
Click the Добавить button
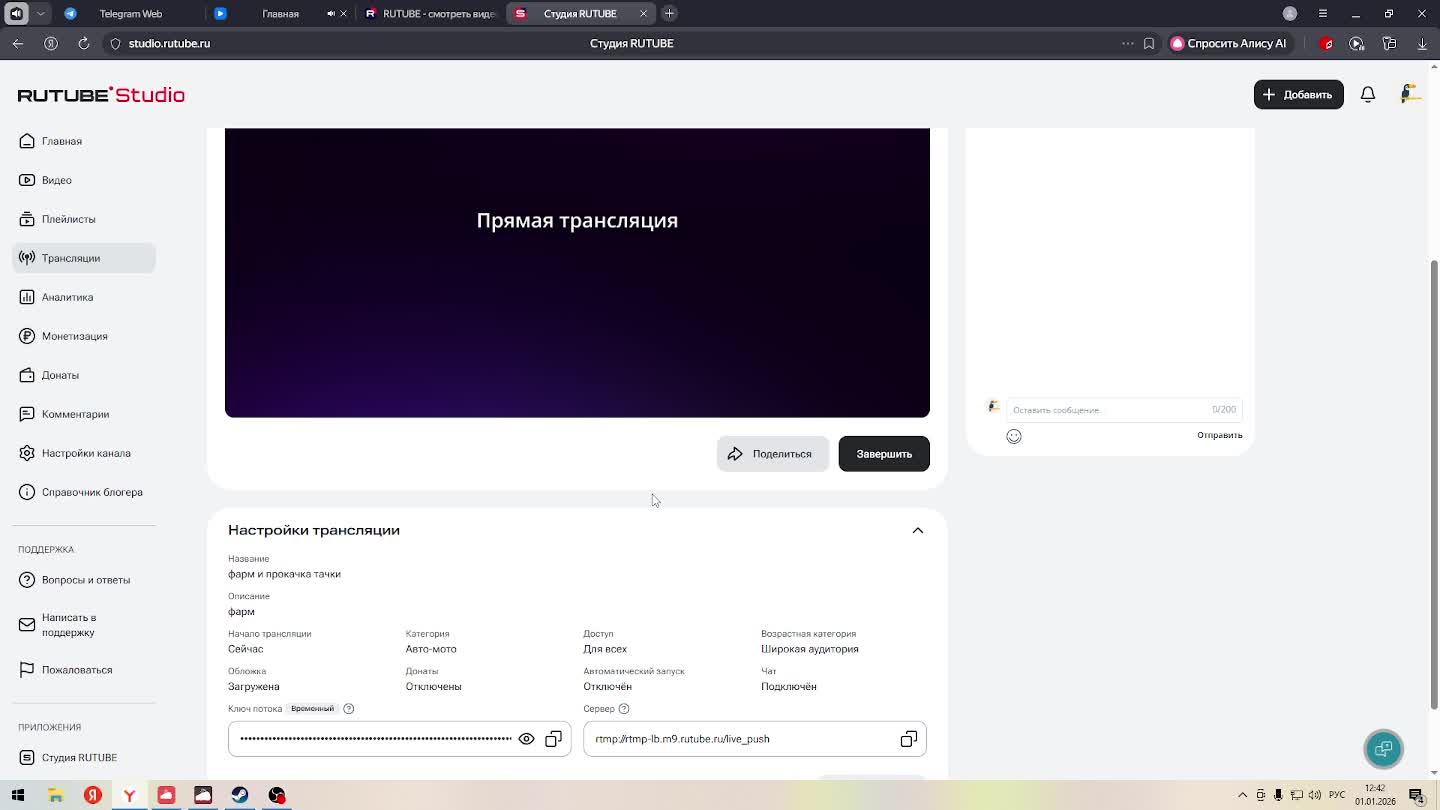pyautogui.click(x=1298, y=94)
